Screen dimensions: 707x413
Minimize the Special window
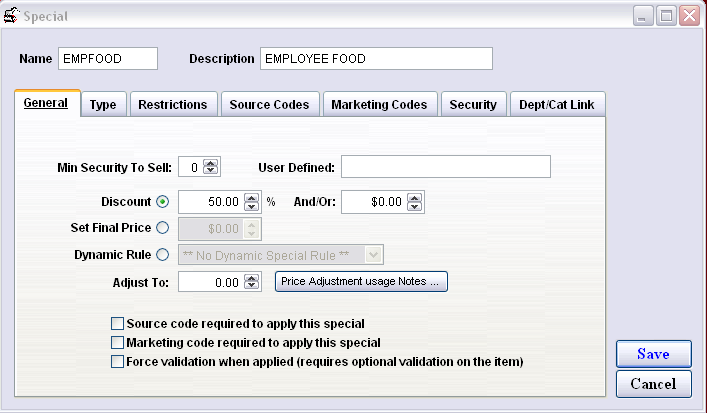tap(643, 16)
